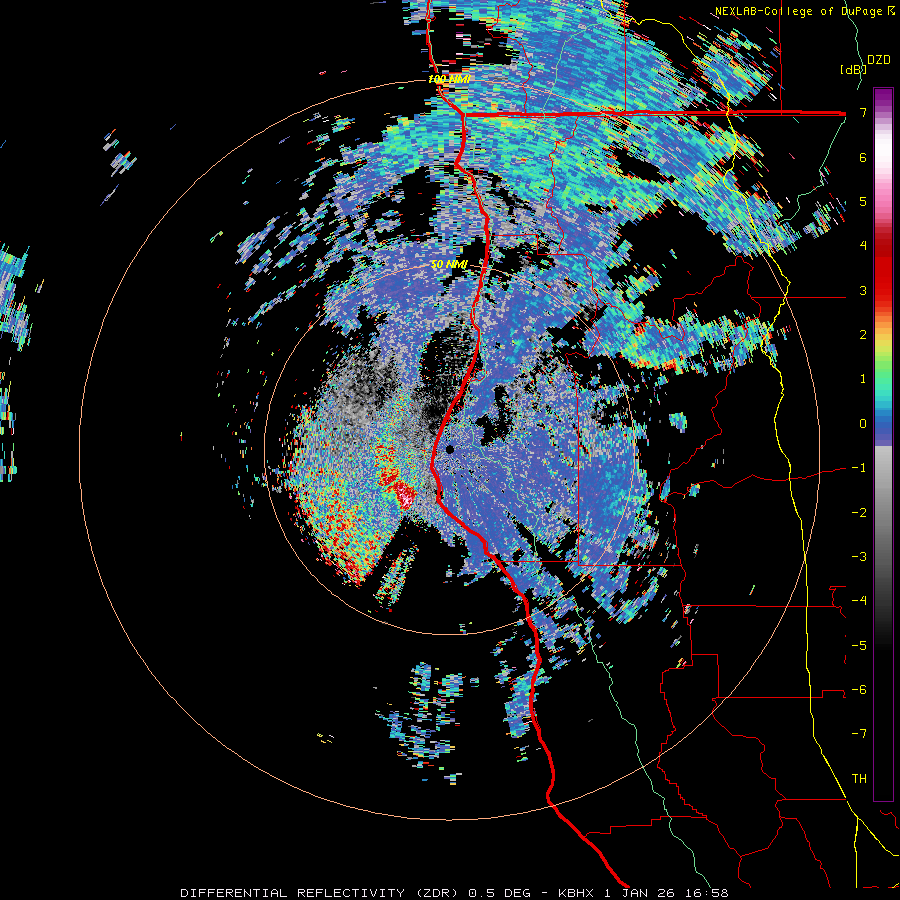Click the -3 dB legend label

[x=859, y=557]
